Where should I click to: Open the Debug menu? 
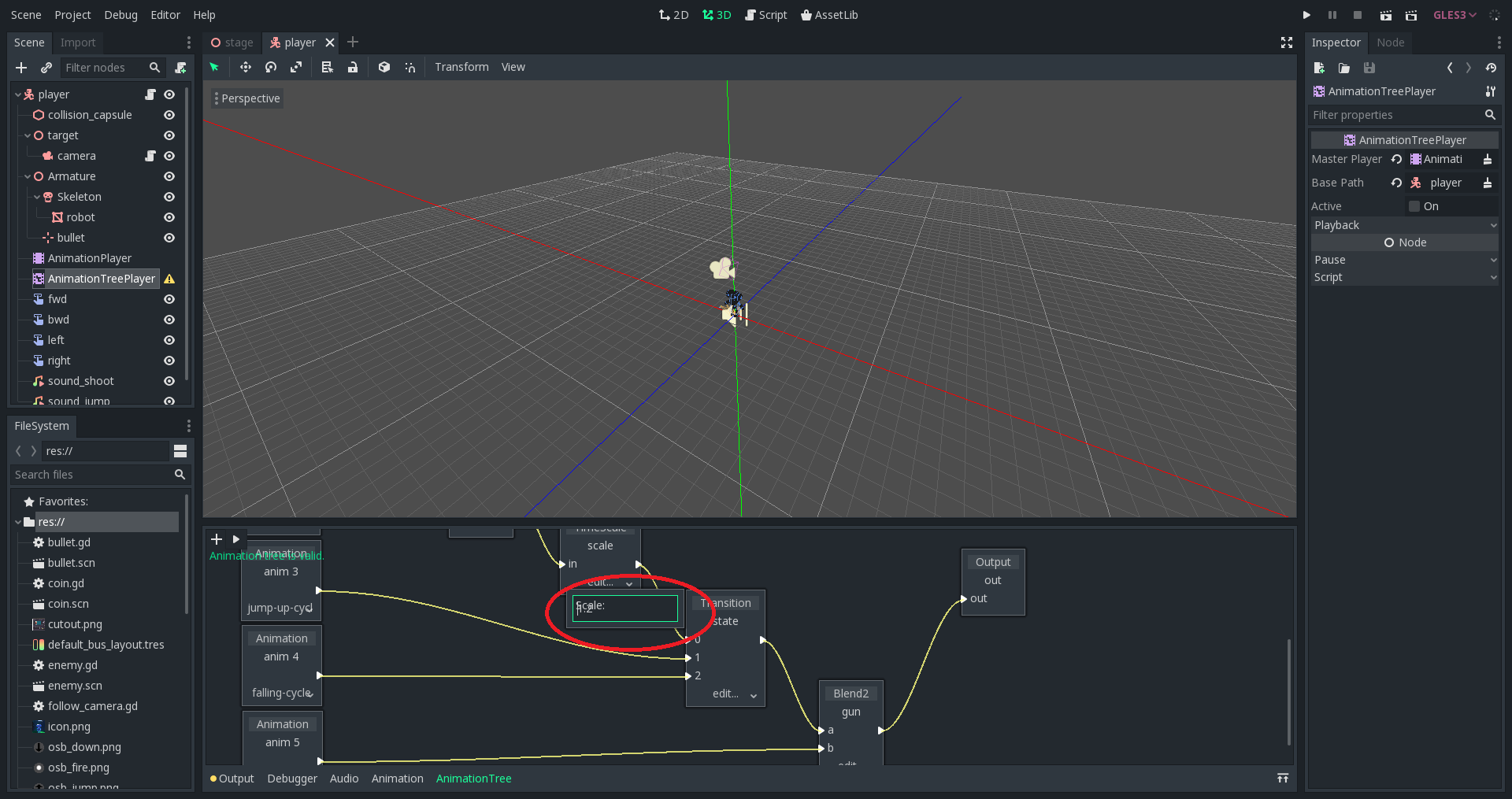[x=120, y=14]
